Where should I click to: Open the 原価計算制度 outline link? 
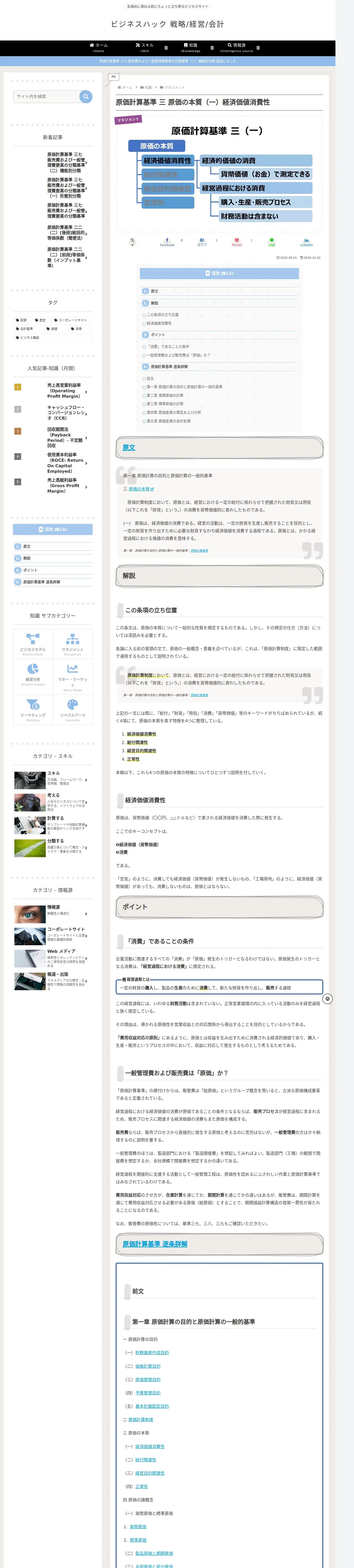141,1420
